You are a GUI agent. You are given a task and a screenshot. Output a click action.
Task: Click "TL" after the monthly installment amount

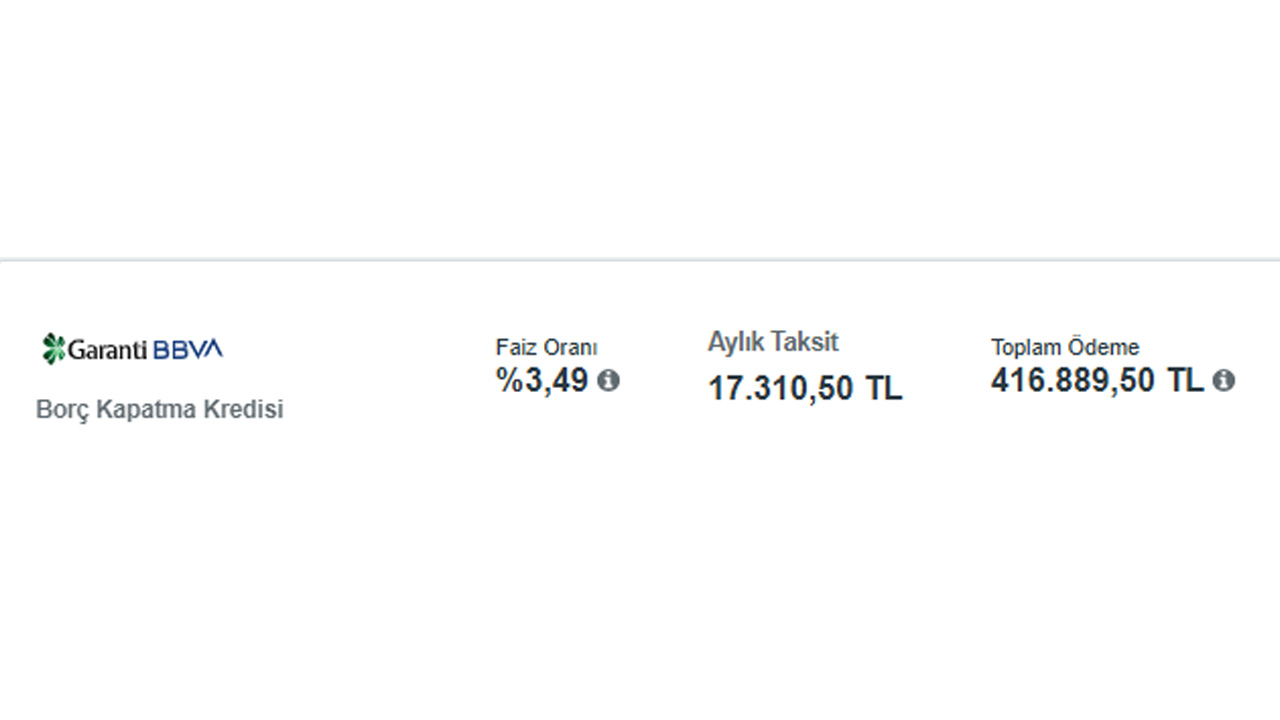tap(884, 388)
